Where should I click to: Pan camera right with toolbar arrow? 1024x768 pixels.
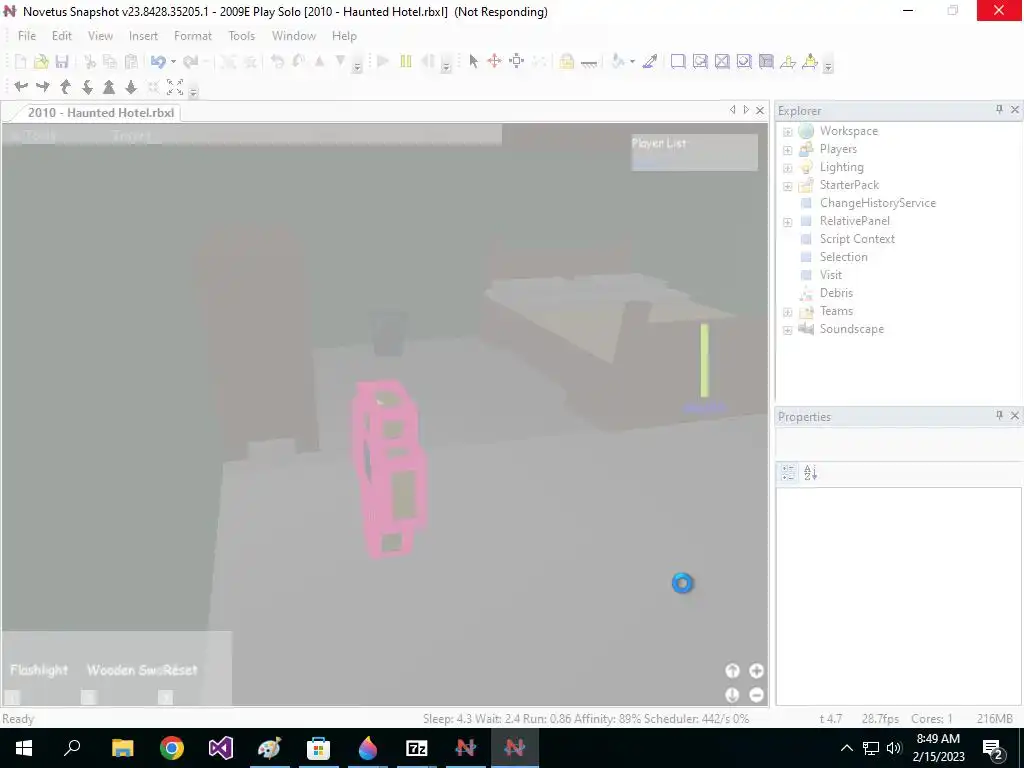(43, 86)
